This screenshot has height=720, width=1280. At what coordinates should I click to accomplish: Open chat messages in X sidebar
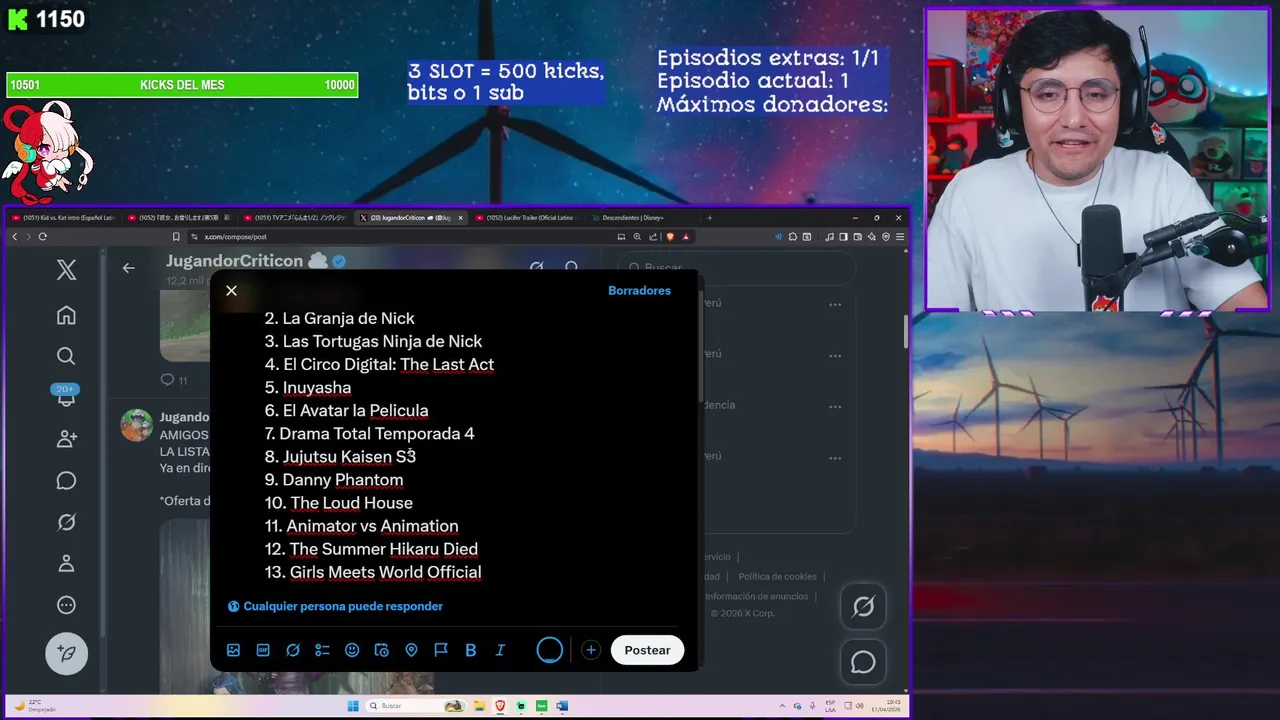coord(66,481)
